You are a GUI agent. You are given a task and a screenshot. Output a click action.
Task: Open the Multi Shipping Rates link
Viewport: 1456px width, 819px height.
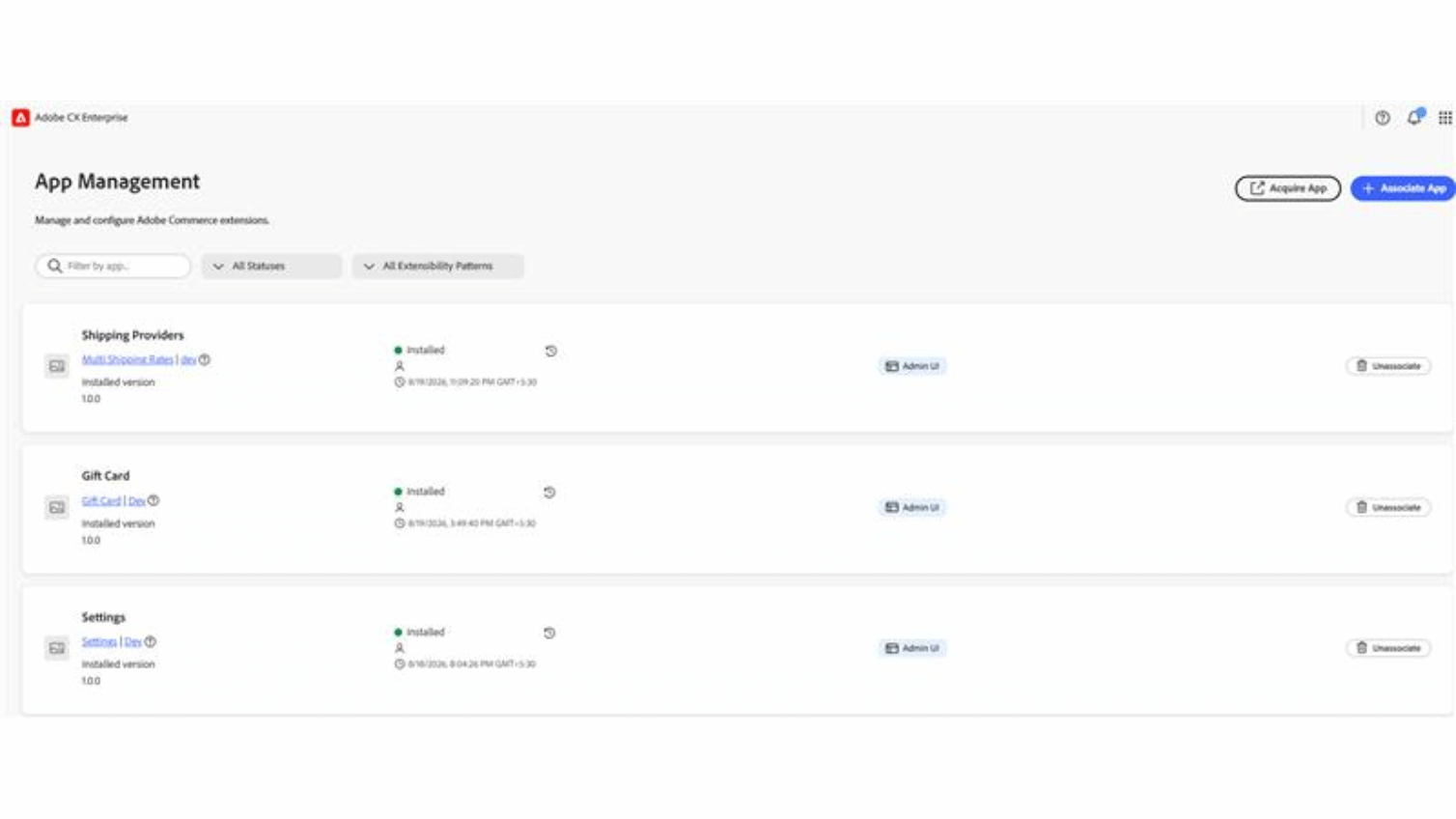pos(127,359)
